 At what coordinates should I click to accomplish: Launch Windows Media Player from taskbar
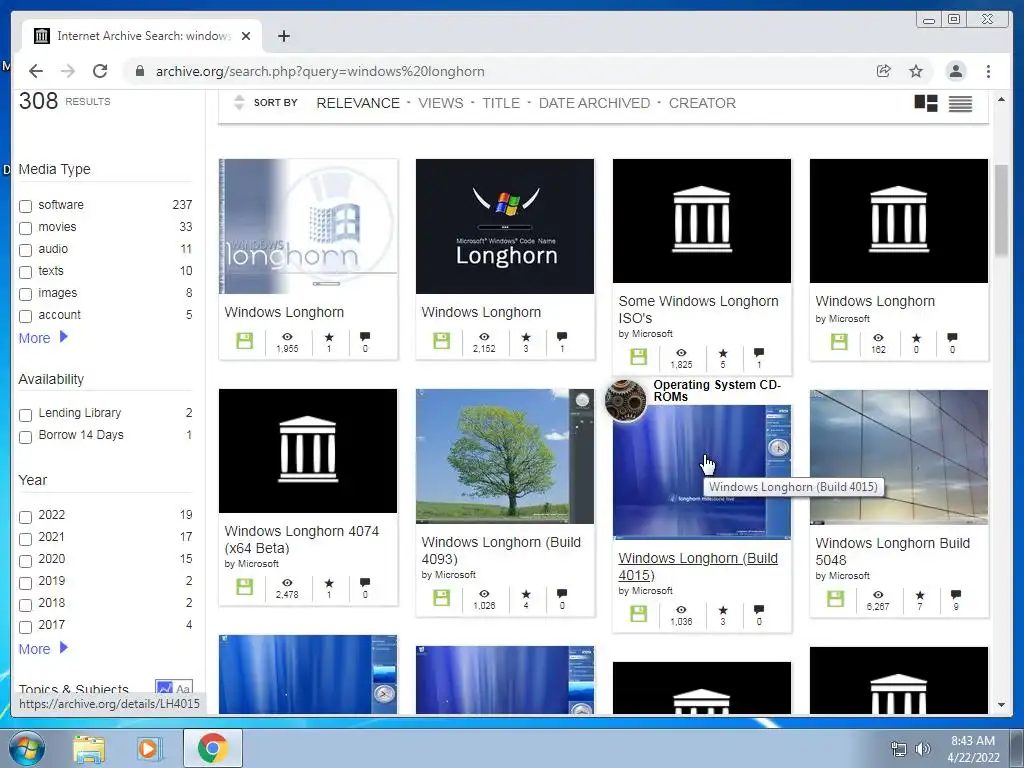tap(148, 748)
